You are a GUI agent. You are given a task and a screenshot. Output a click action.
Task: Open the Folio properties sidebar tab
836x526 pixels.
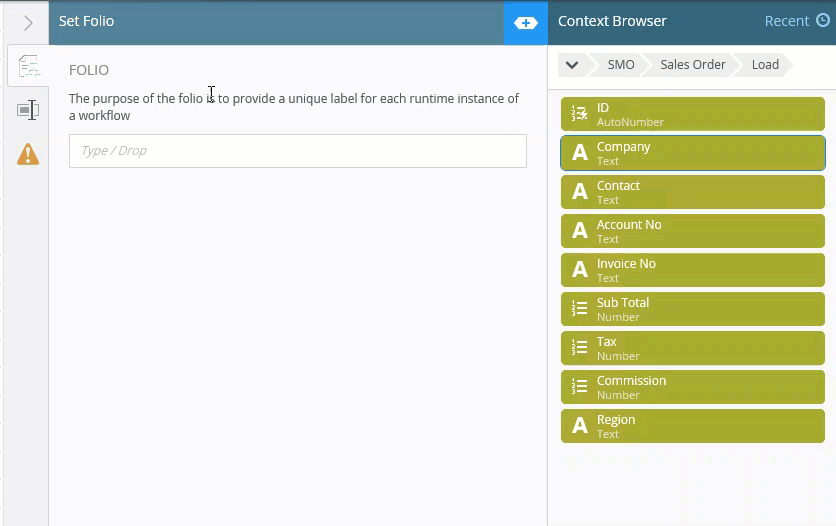click(x=28, y=67)
